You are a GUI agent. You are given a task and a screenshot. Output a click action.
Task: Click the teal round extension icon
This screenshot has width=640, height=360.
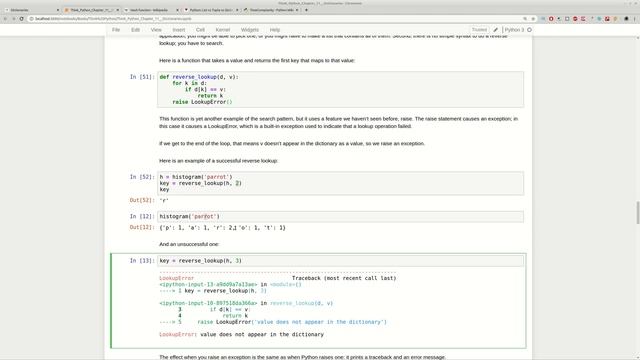(x=599, y=19)
